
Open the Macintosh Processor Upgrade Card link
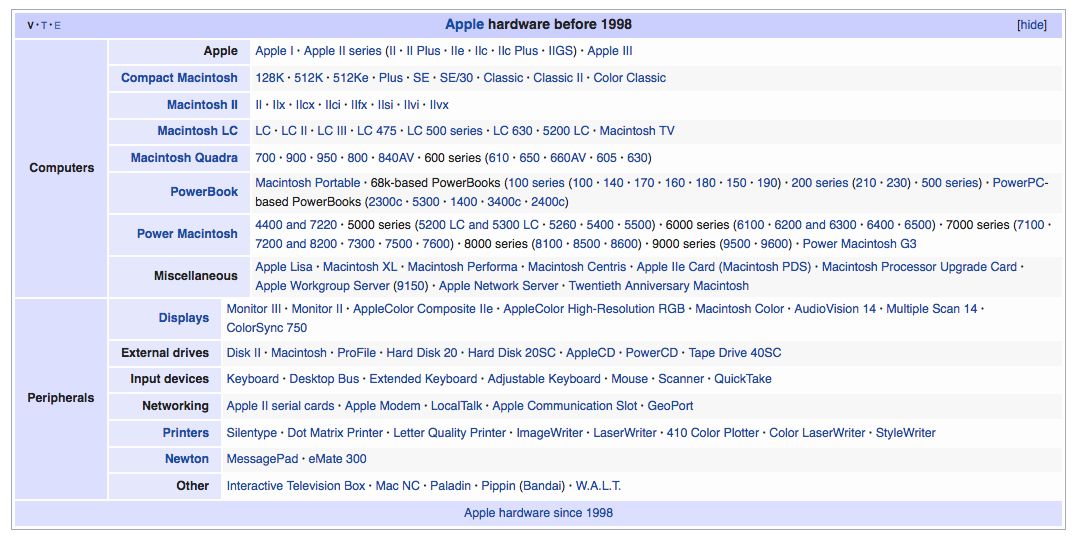click(x=919, y=267)
